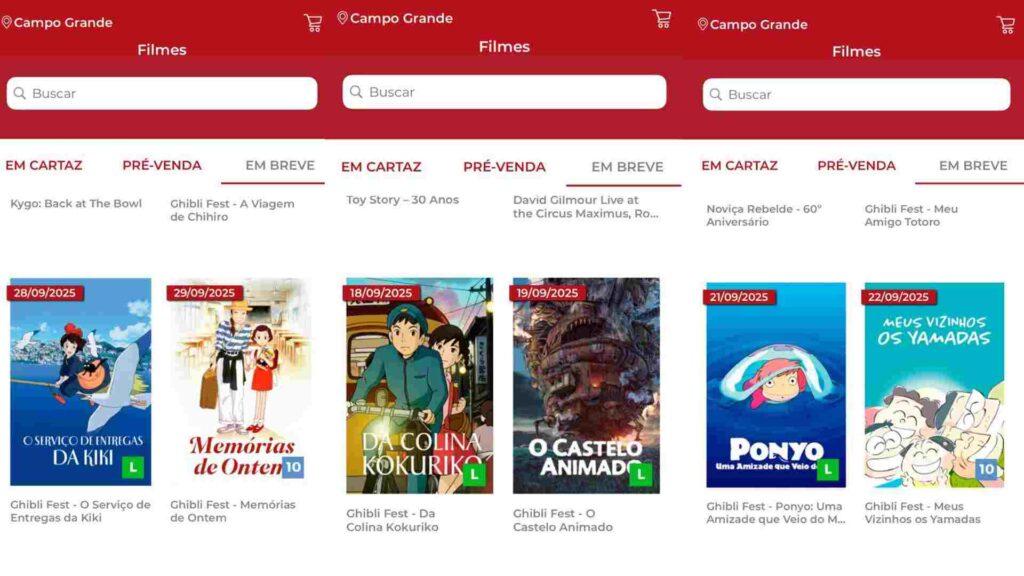This screenshot has width=1024, height=576.
Task: Open the shopping cart in the middle screen
Action: tap(661, 18)
